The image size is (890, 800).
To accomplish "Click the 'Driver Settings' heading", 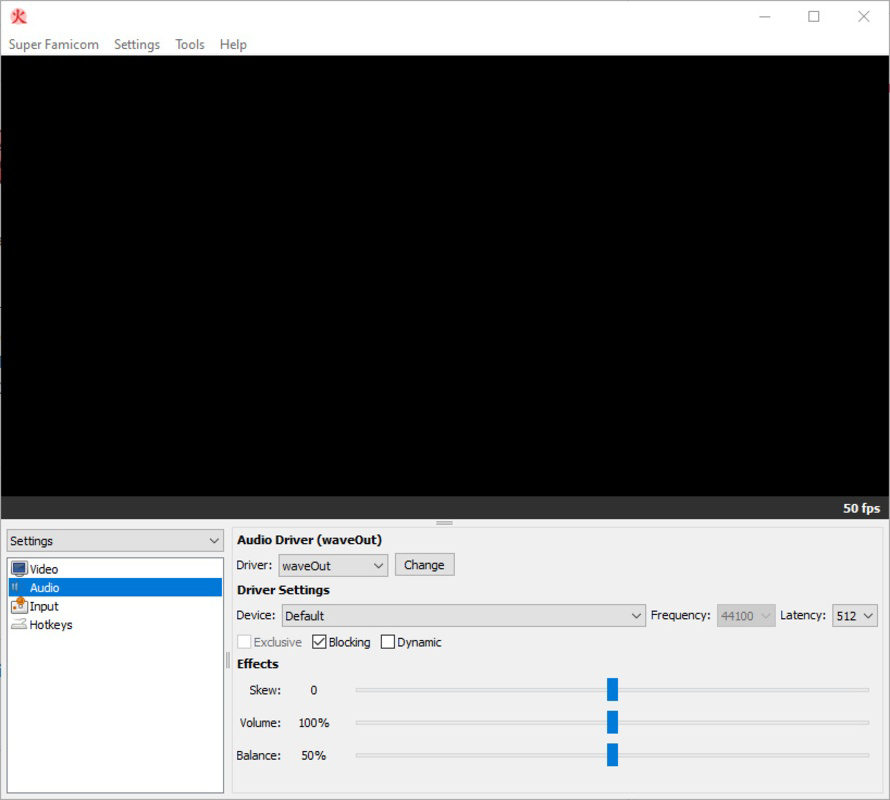I will pos(283,590).
